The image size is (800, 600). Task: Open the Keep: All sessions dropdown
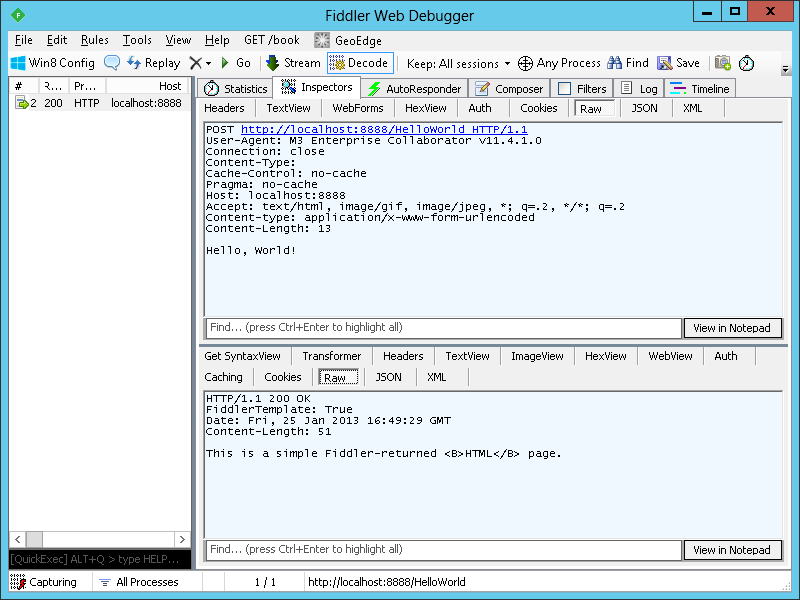(x=458, y=63)
